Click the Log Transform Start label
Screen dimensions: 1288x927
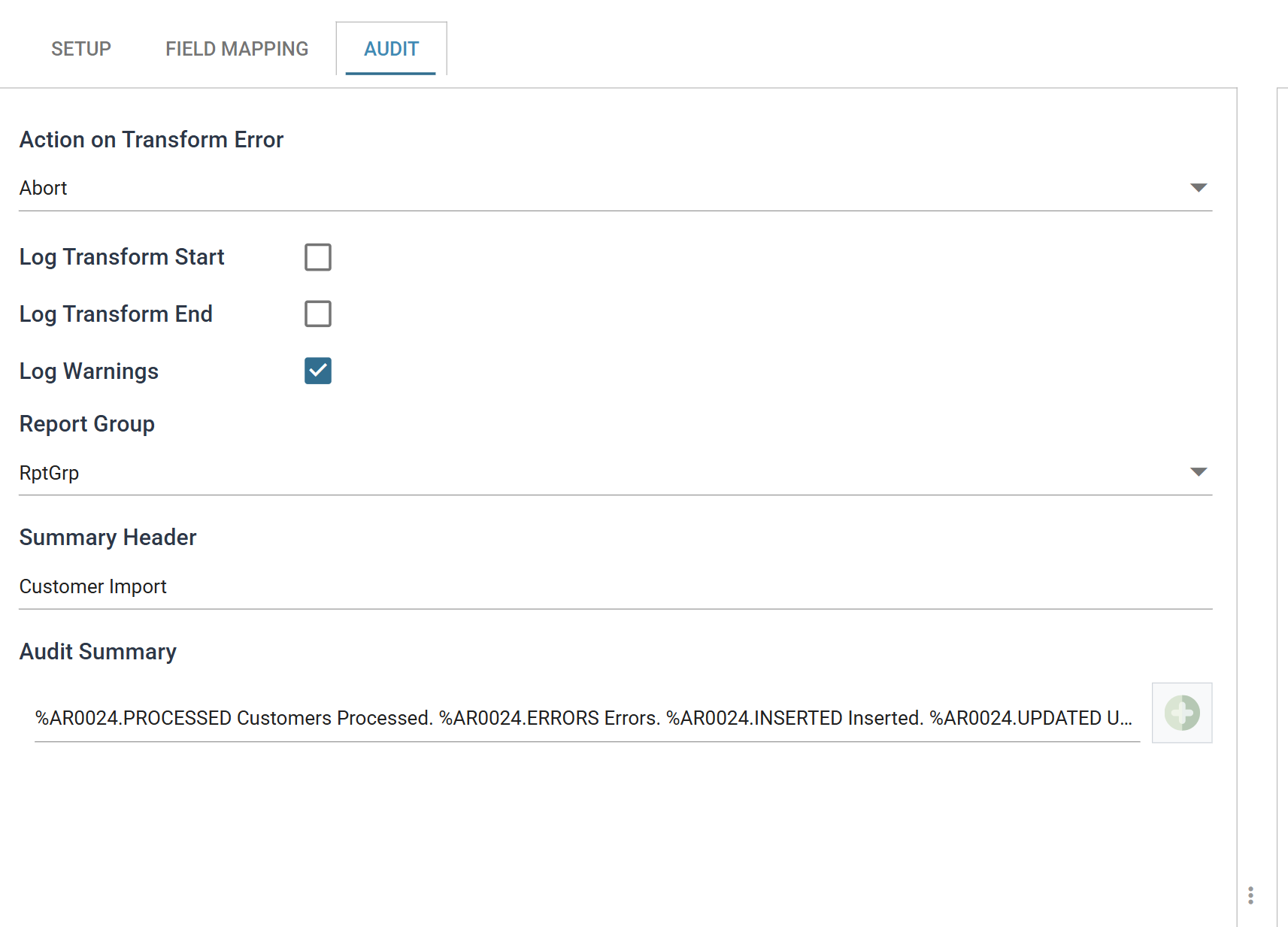tap(122, 257)
